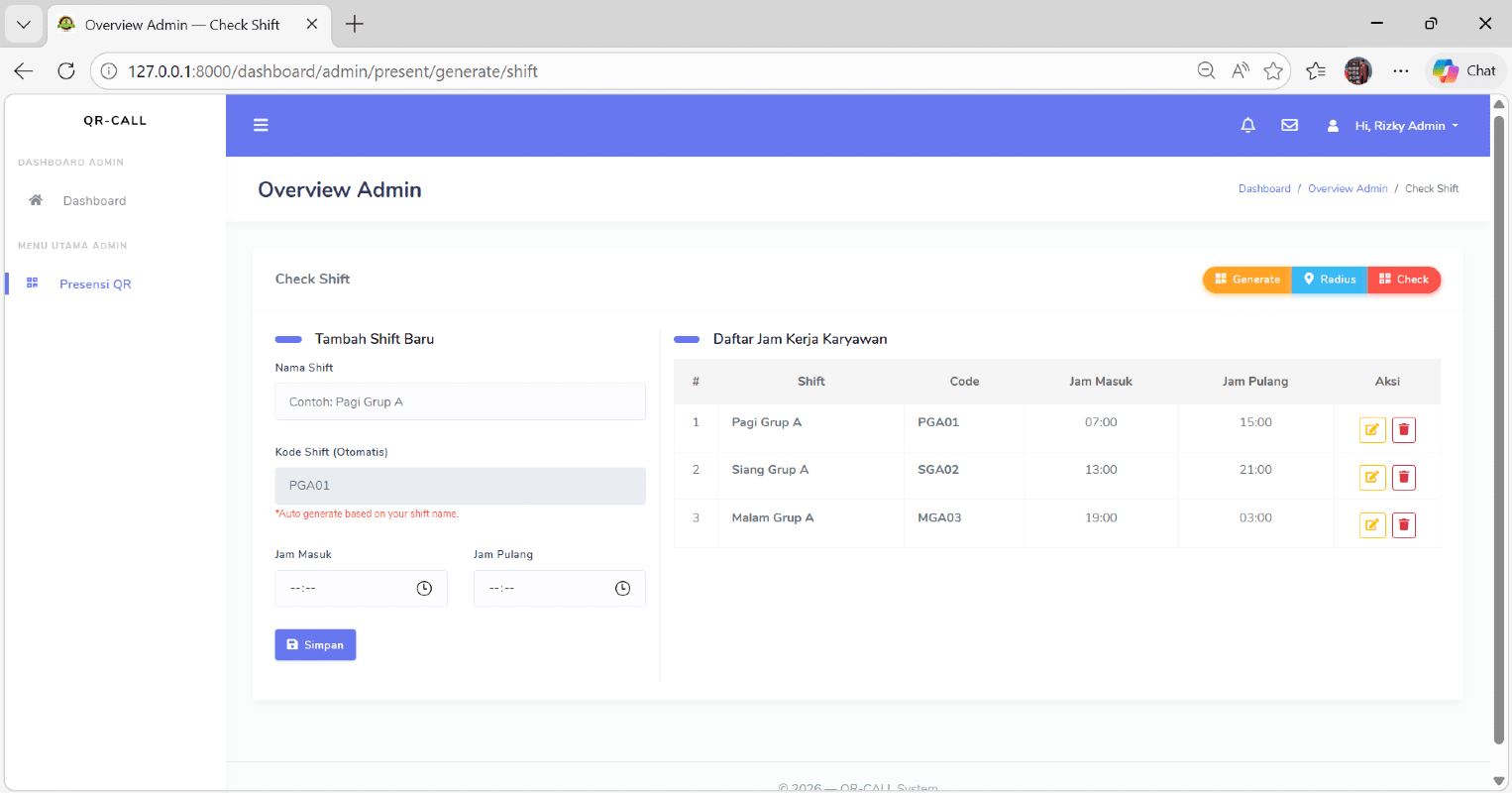Open the browser profile avatar
The height and width of the screenshot is (793, 1512).
1357,70
